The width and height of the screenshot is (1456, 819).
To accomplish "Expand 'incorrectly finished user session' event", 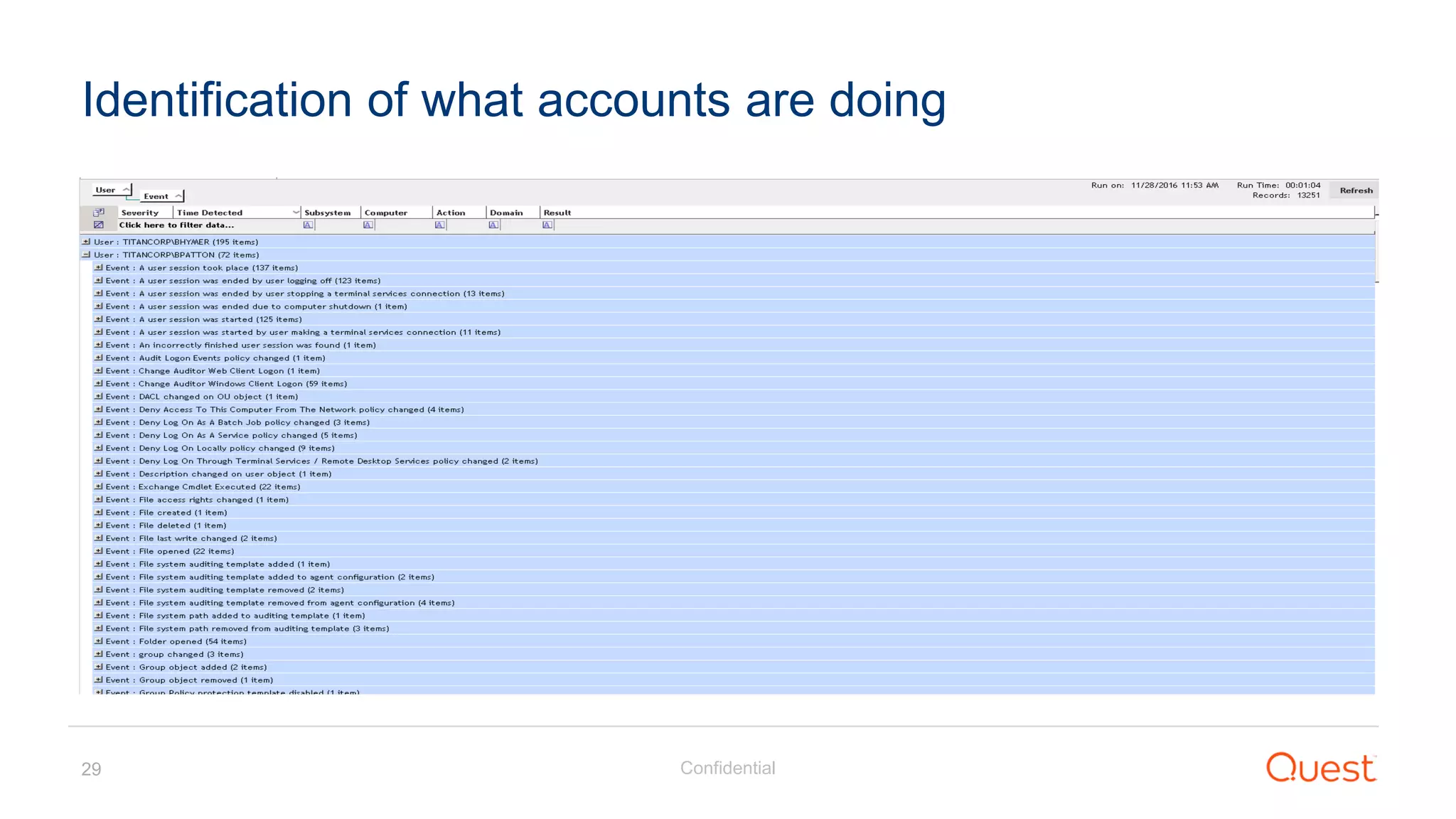I will (99, 345).
